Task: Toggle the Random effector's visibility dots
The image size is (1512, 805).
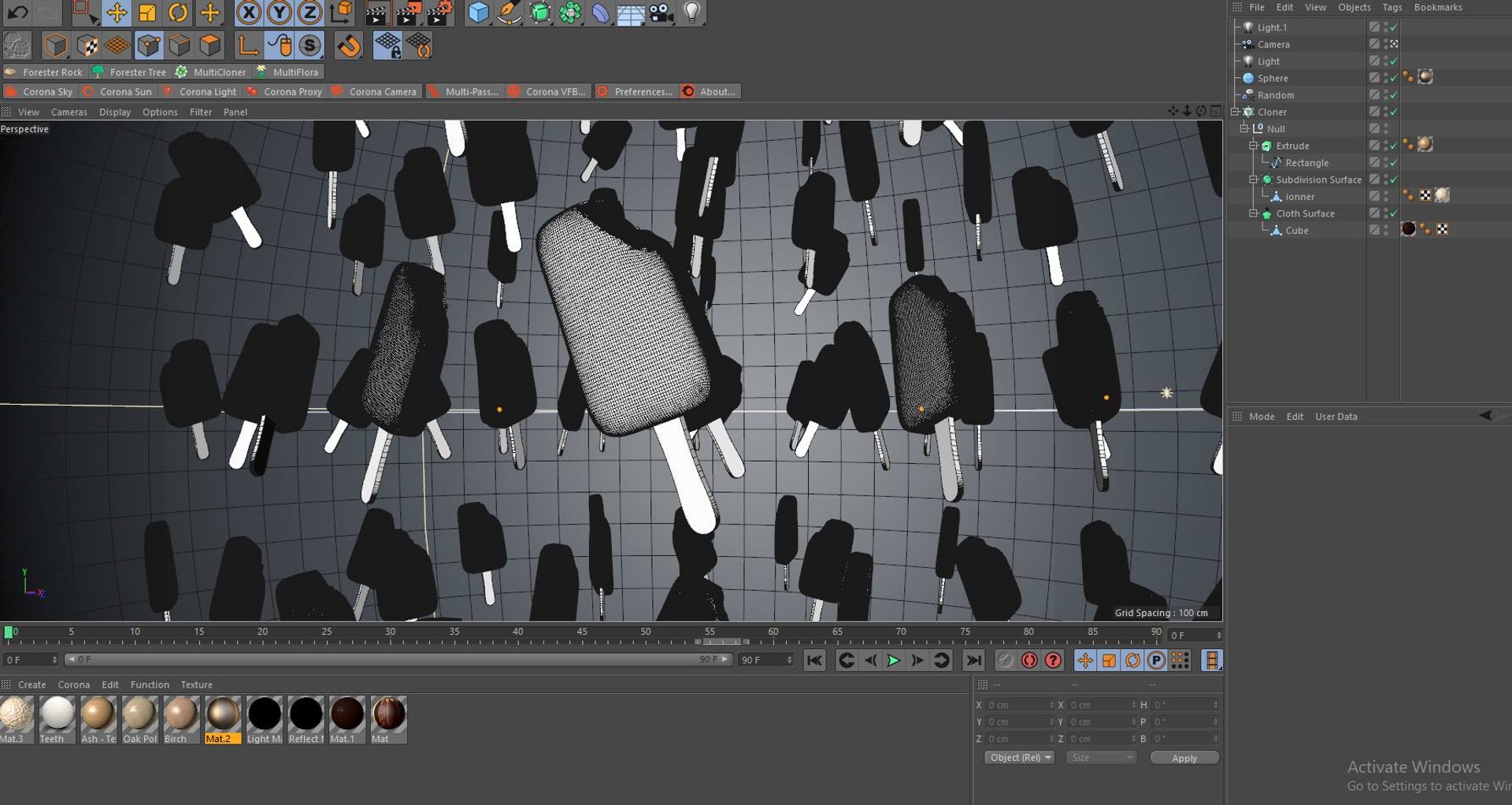Action: click(1386, 95)
